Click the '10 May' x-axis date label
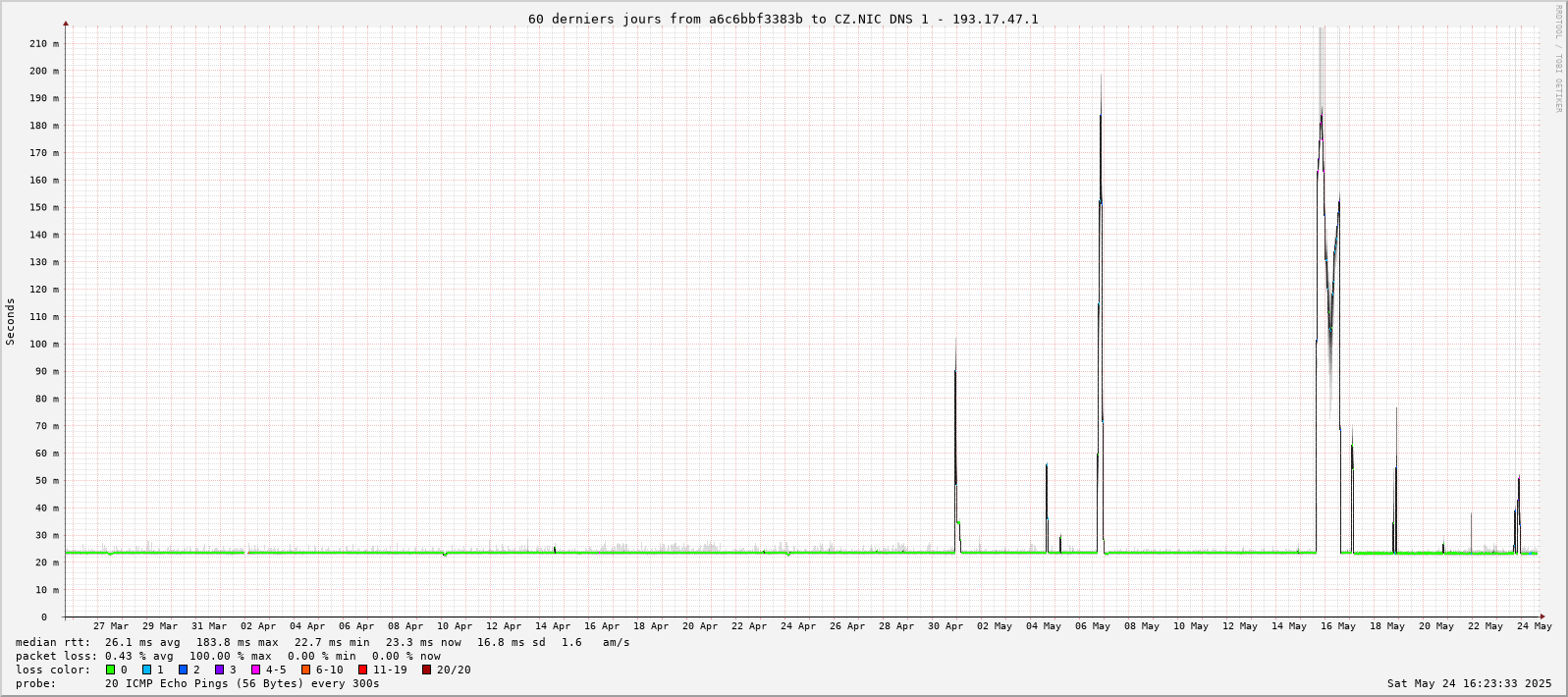 coord(1191,625)
